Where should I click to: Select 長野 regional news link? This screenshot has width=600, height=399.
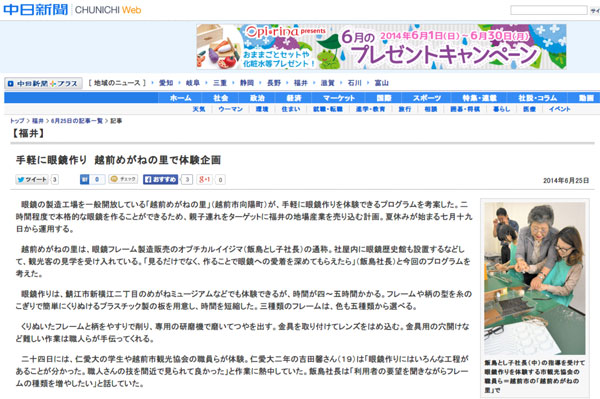pos(274,83)
